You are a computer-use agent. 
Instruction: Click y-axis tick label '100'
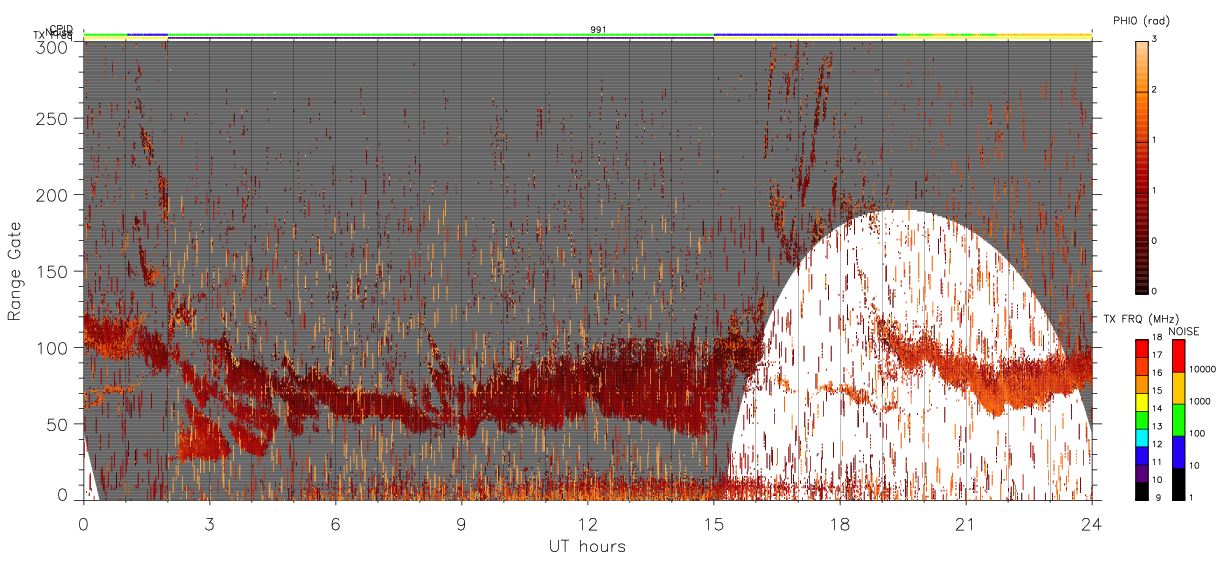click(x=53, y=348)
